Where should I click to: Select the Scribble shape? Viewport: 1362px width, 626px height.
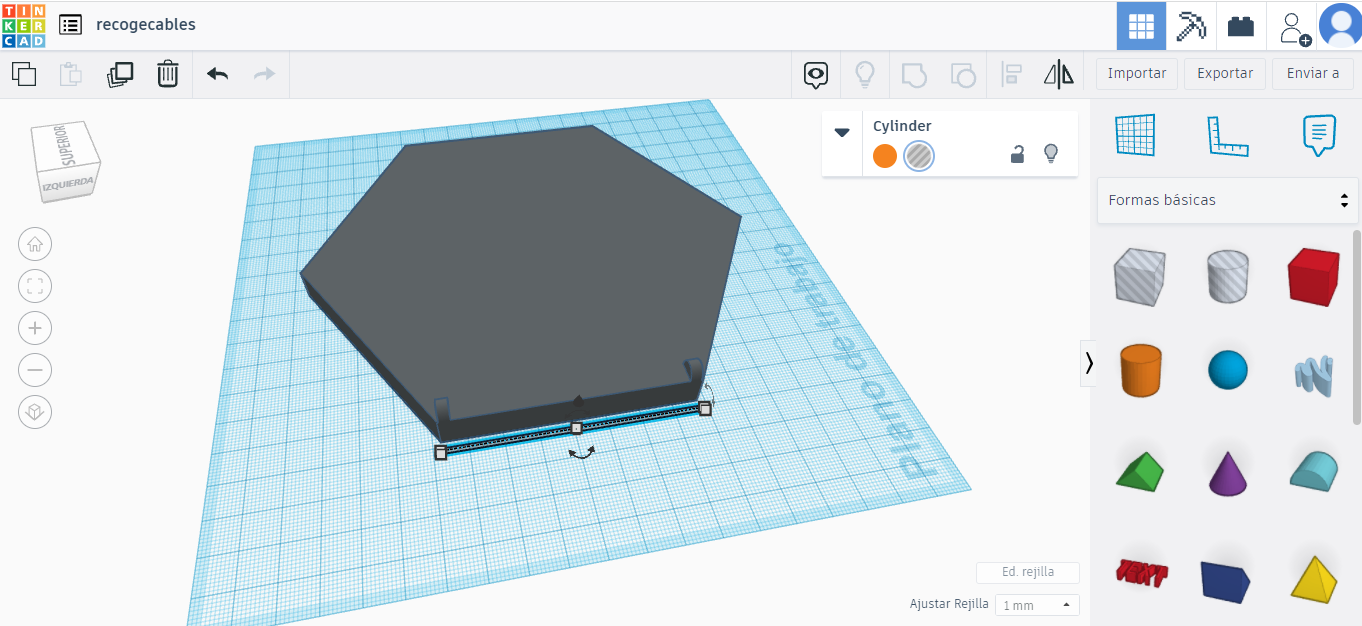[x=1313, y=375]
